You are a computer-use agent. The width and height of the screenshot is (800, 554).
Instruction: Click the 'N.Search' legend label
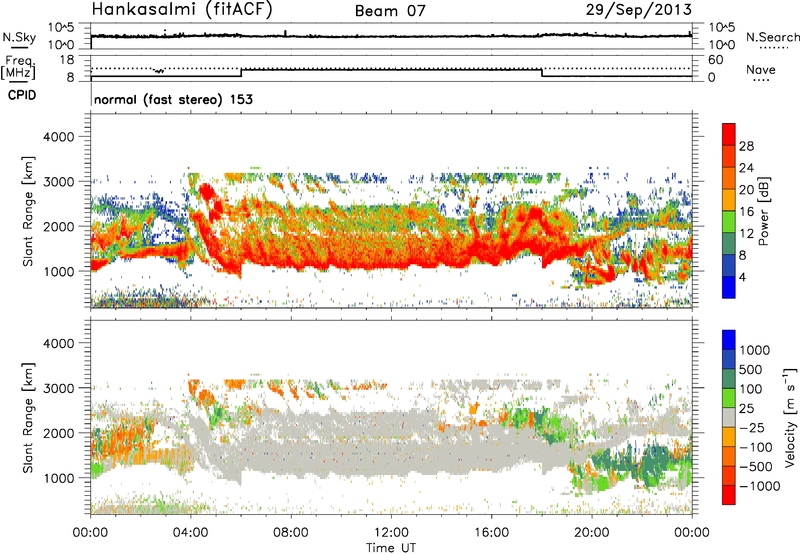pos(773,37)
